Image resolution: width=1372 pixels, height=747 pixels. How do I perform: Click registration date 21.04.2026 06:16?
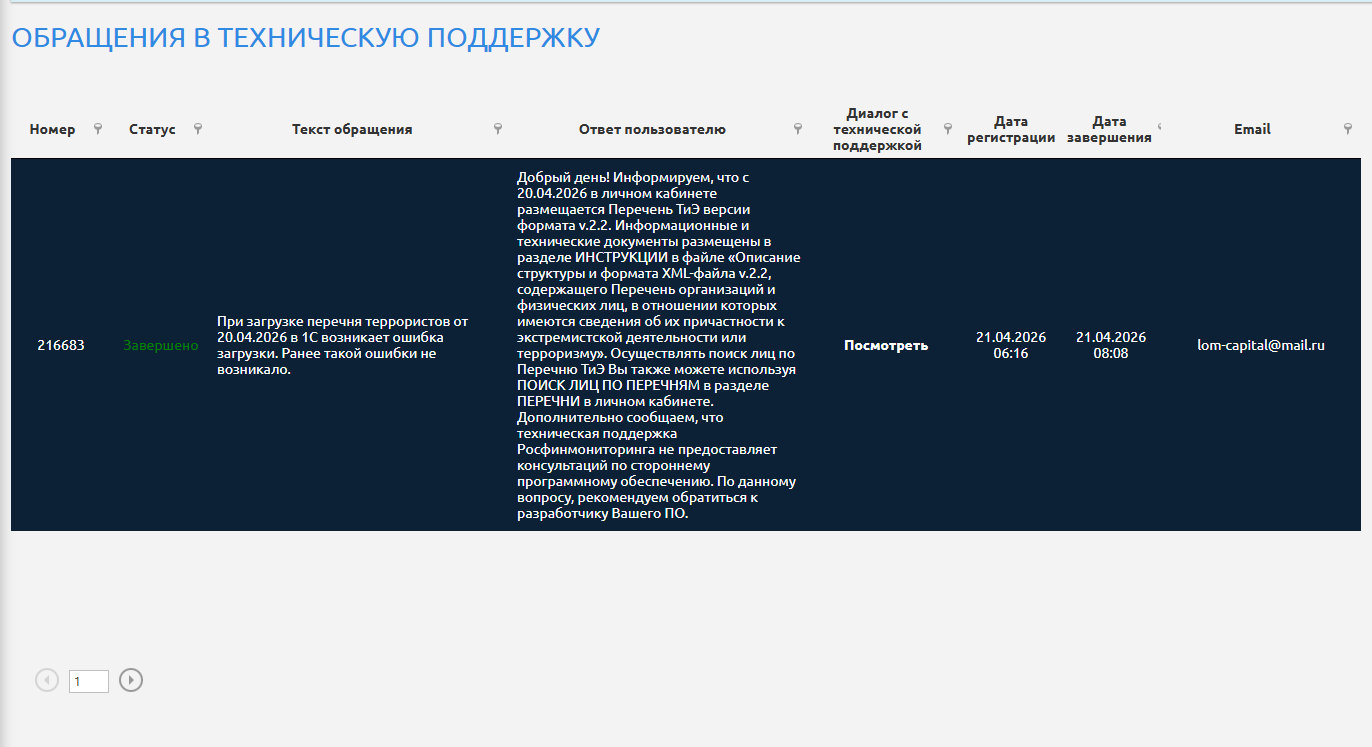[1011, 345]
